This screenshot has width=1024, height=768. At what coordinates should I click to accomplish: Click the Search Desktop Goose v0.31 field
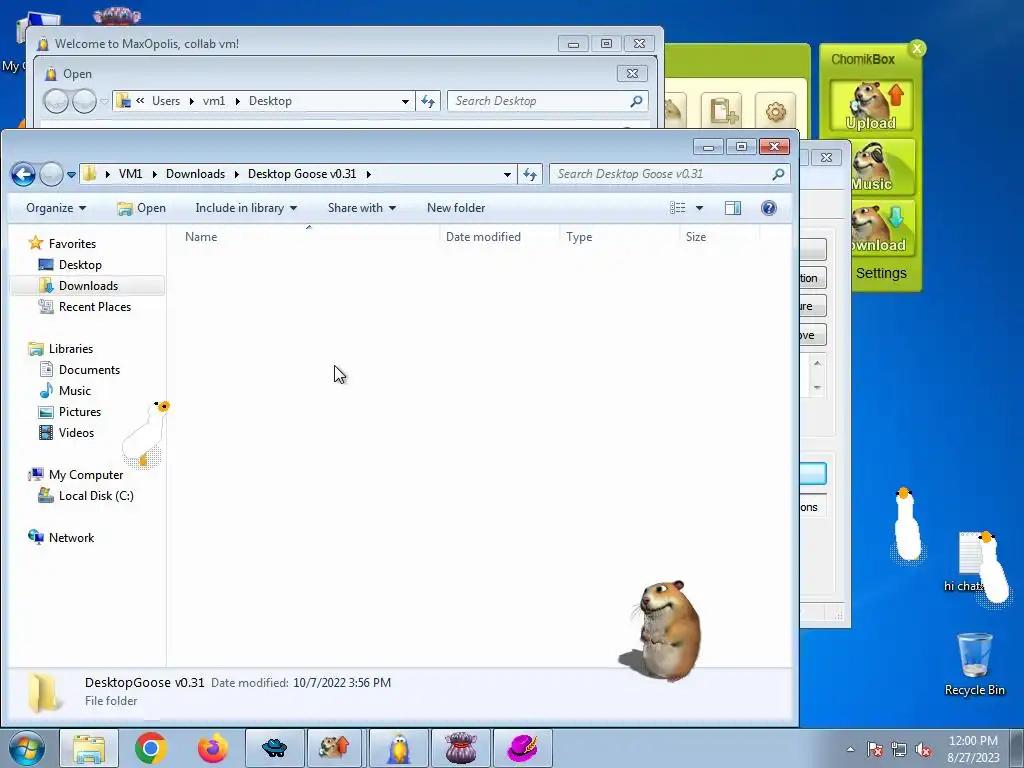pyautogui.click(x=669, y=174)
